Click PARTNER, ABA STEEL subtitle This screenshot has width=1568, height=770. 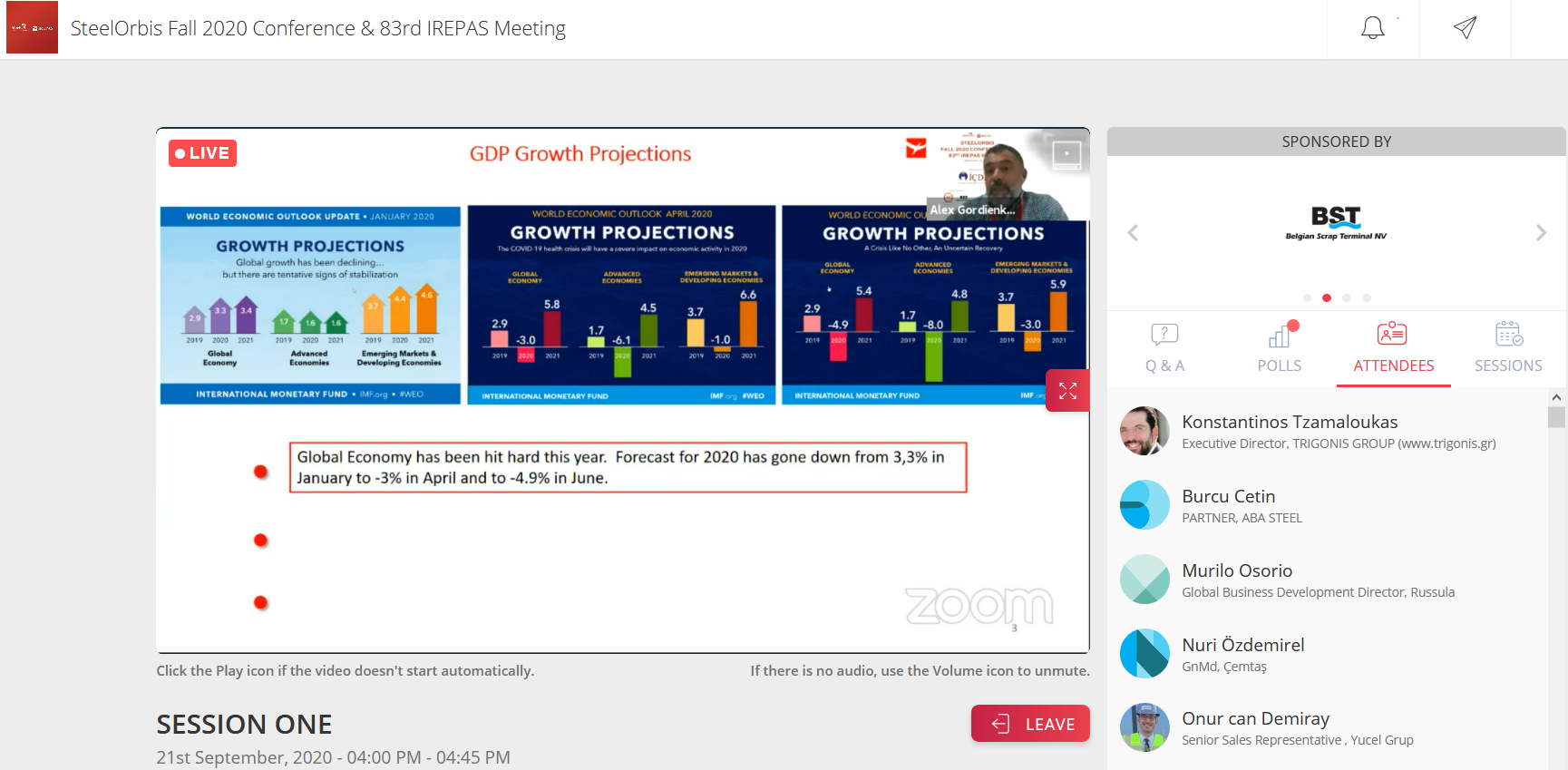1242,518
